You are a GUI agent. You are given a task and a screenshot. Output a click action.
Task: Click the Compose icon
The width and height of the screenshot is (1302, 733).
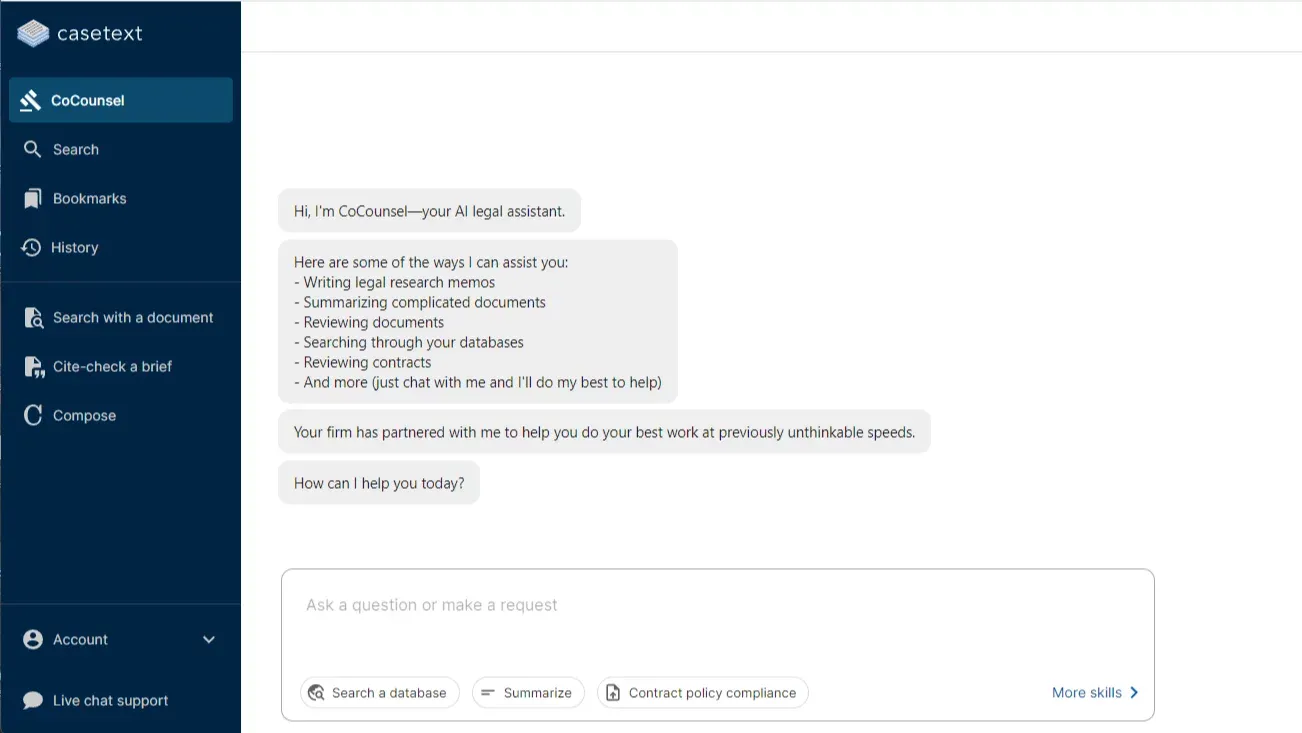tap(33, 415)
